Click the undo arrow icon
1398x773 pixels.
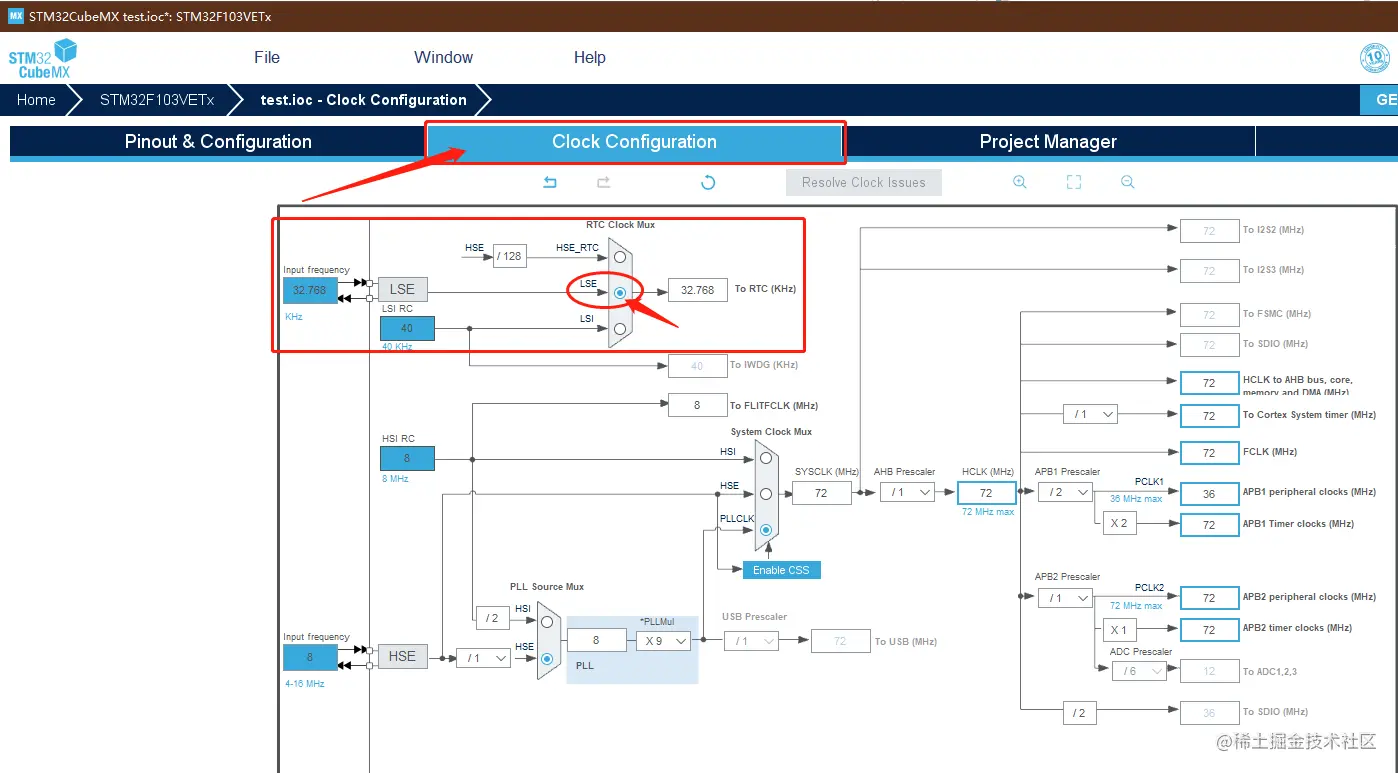pyautogui.click(x=550, y=182)
